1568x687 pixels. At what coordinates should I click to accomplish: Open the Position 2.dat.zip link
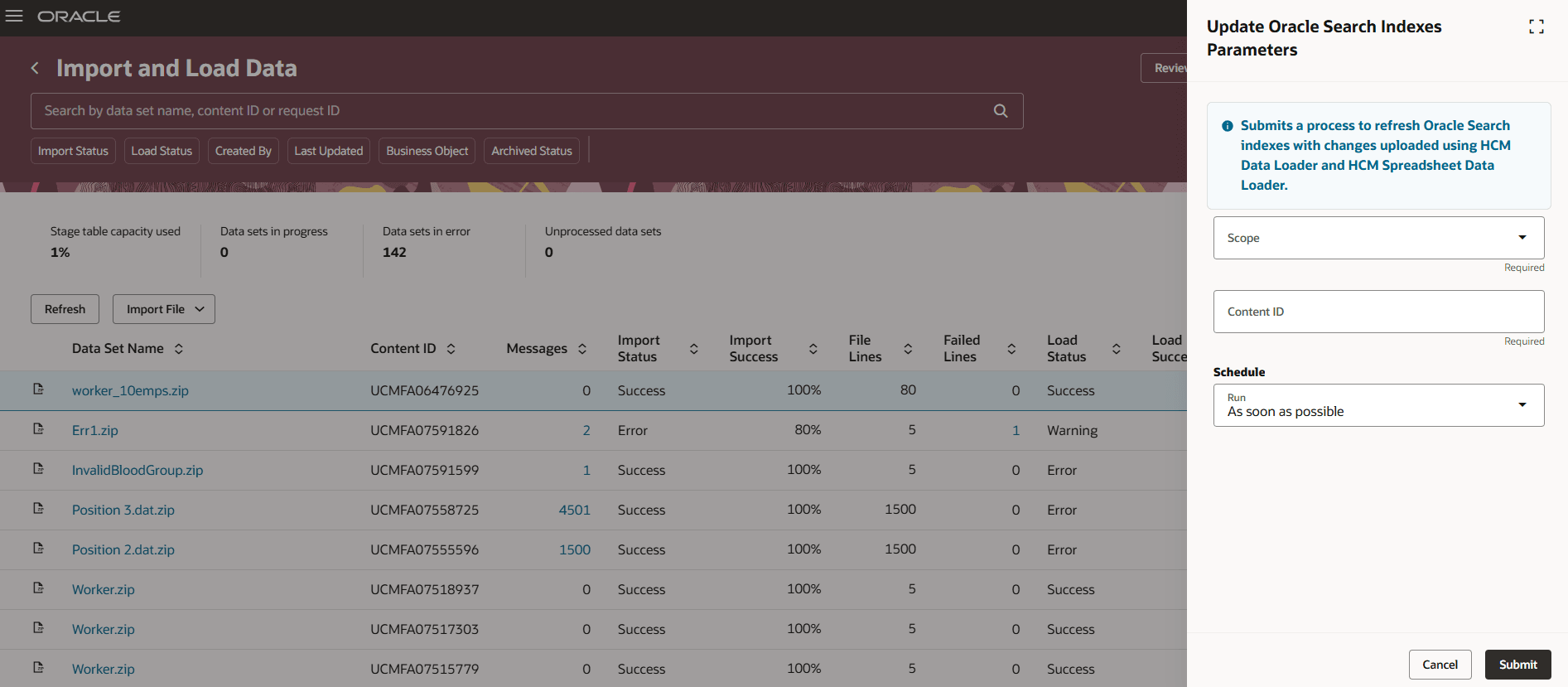(123, 549)
